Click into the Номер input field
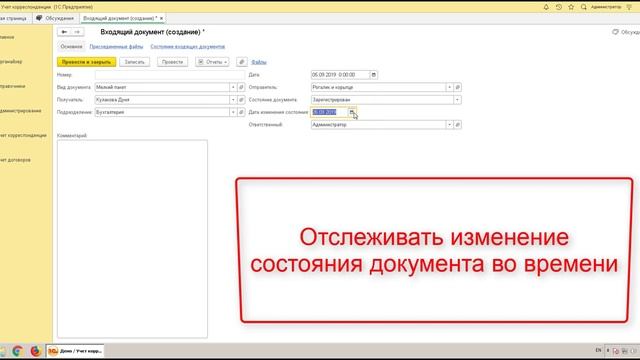Viewport: 640px width, 360px height. pos(170,75)
